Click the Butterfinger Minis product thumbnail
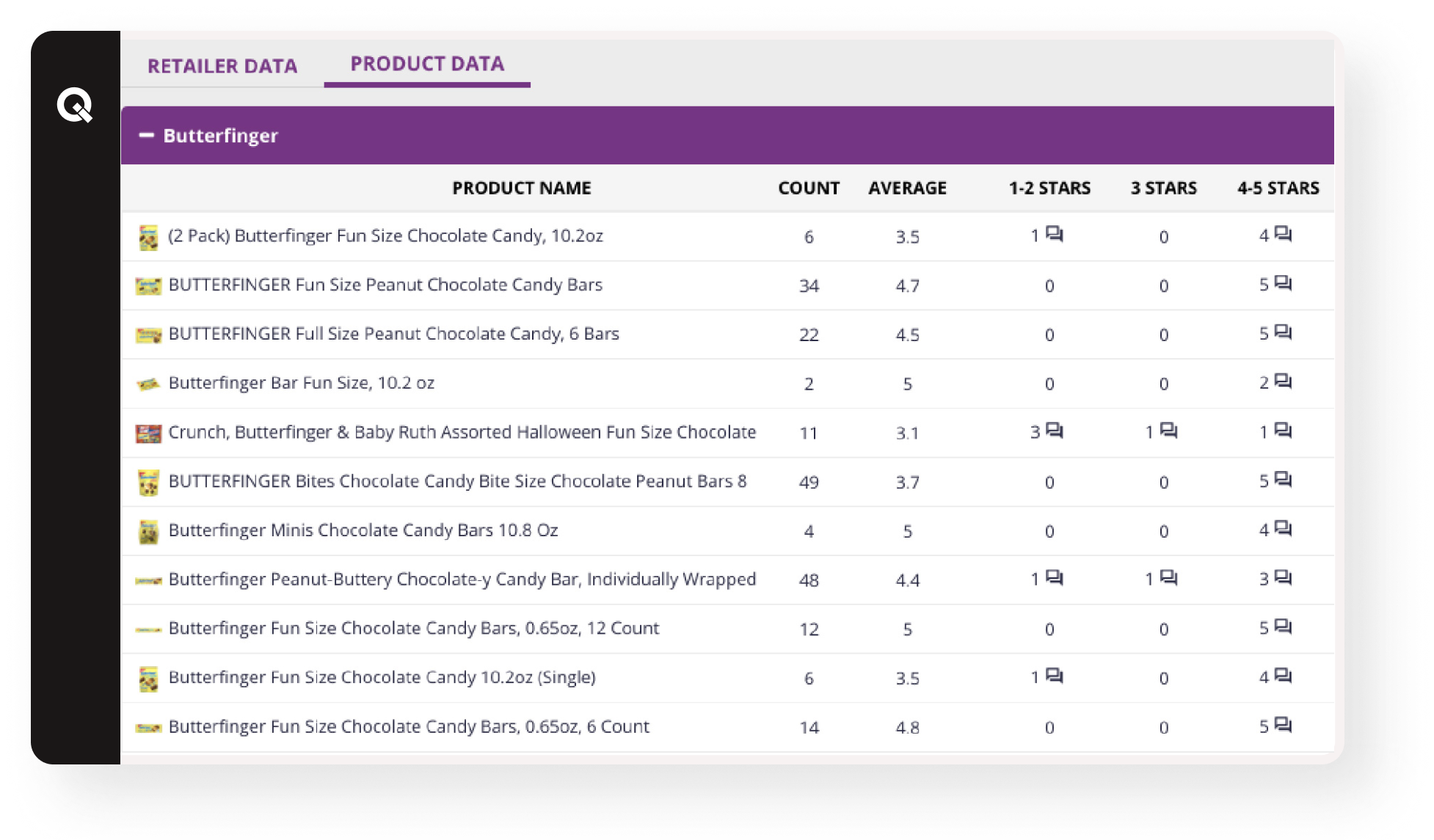Viewport: 1434px width, 840px height. pos(148,532)
